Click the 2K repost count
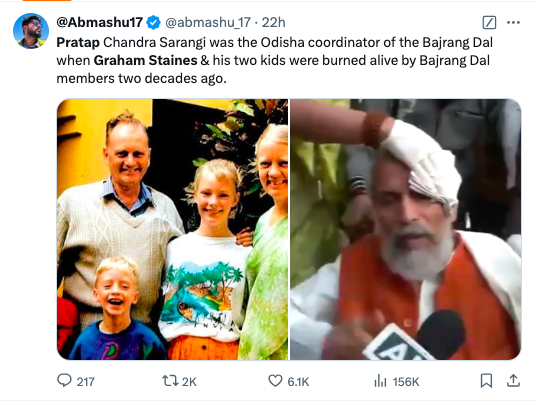 click(189, 382)
